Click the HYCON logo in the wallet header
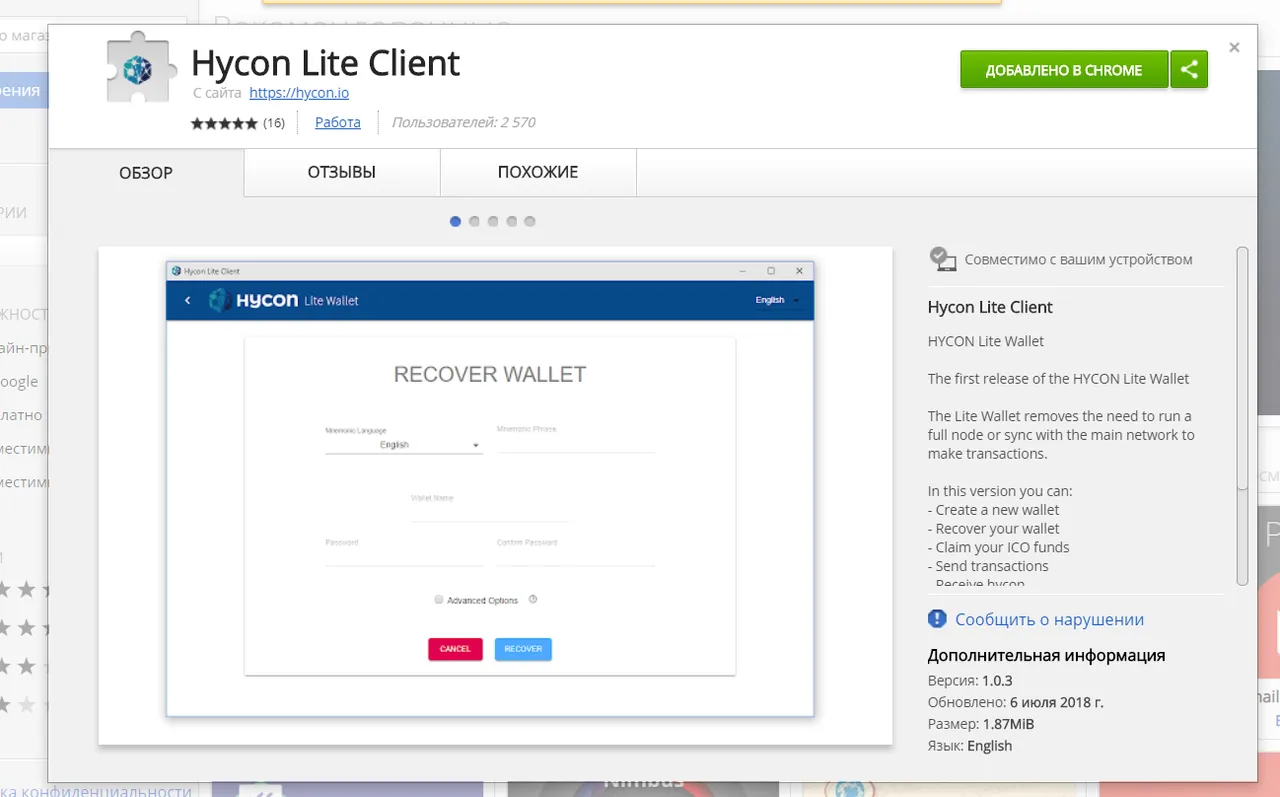This screenshot has width=1280, height=797. coord(253,300)
